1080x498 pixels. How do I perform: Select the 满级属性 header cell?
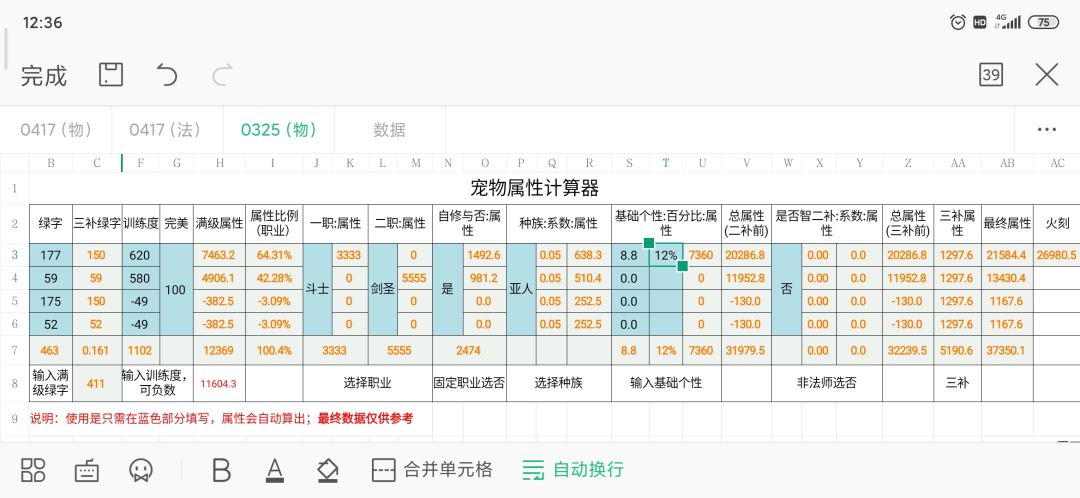[x=219, y=223]
